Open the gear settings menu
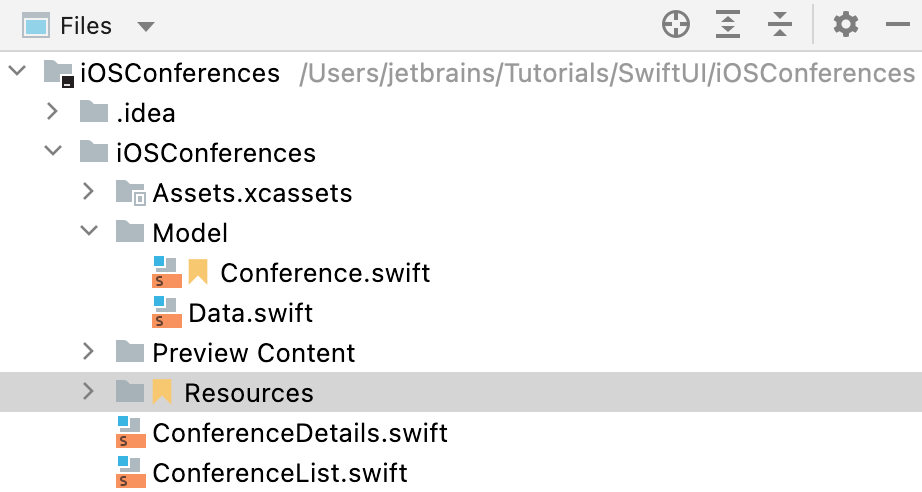 (846, 25)
